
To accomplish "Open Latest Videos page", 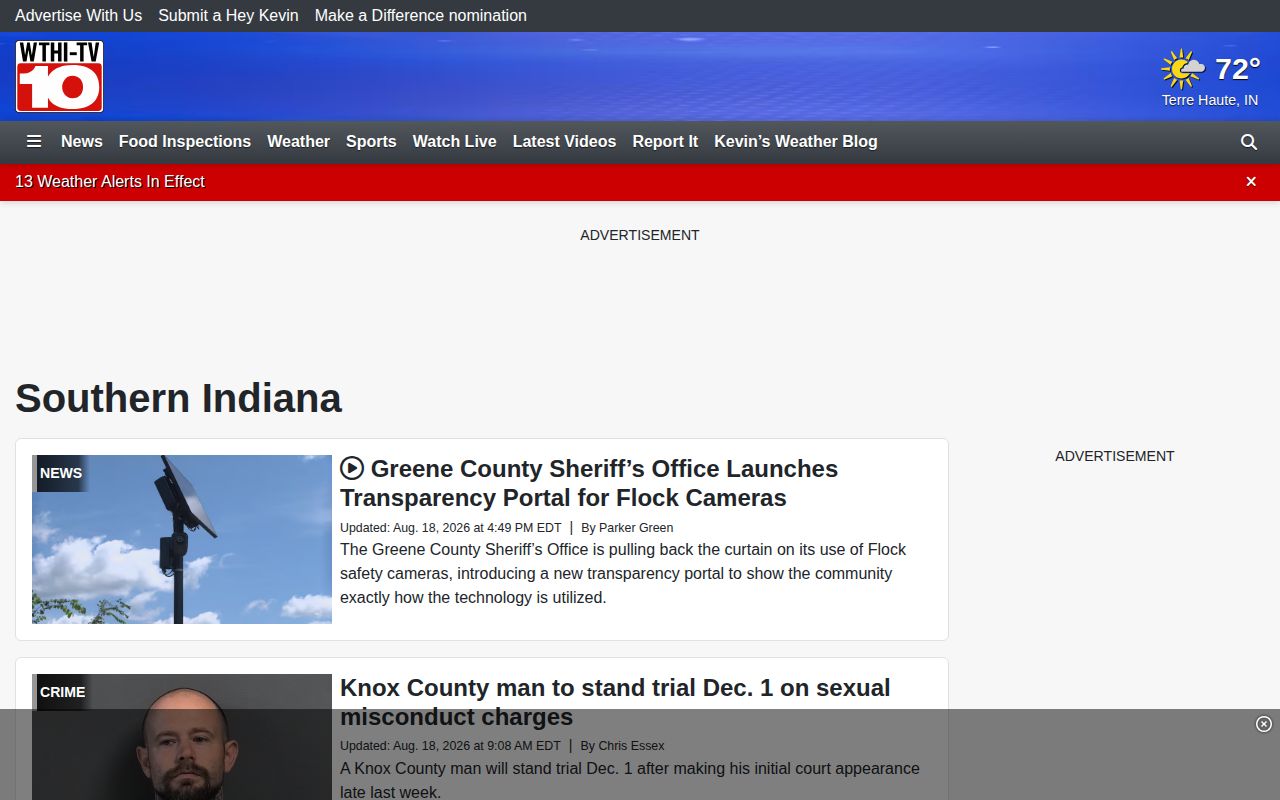I will 564,142.
